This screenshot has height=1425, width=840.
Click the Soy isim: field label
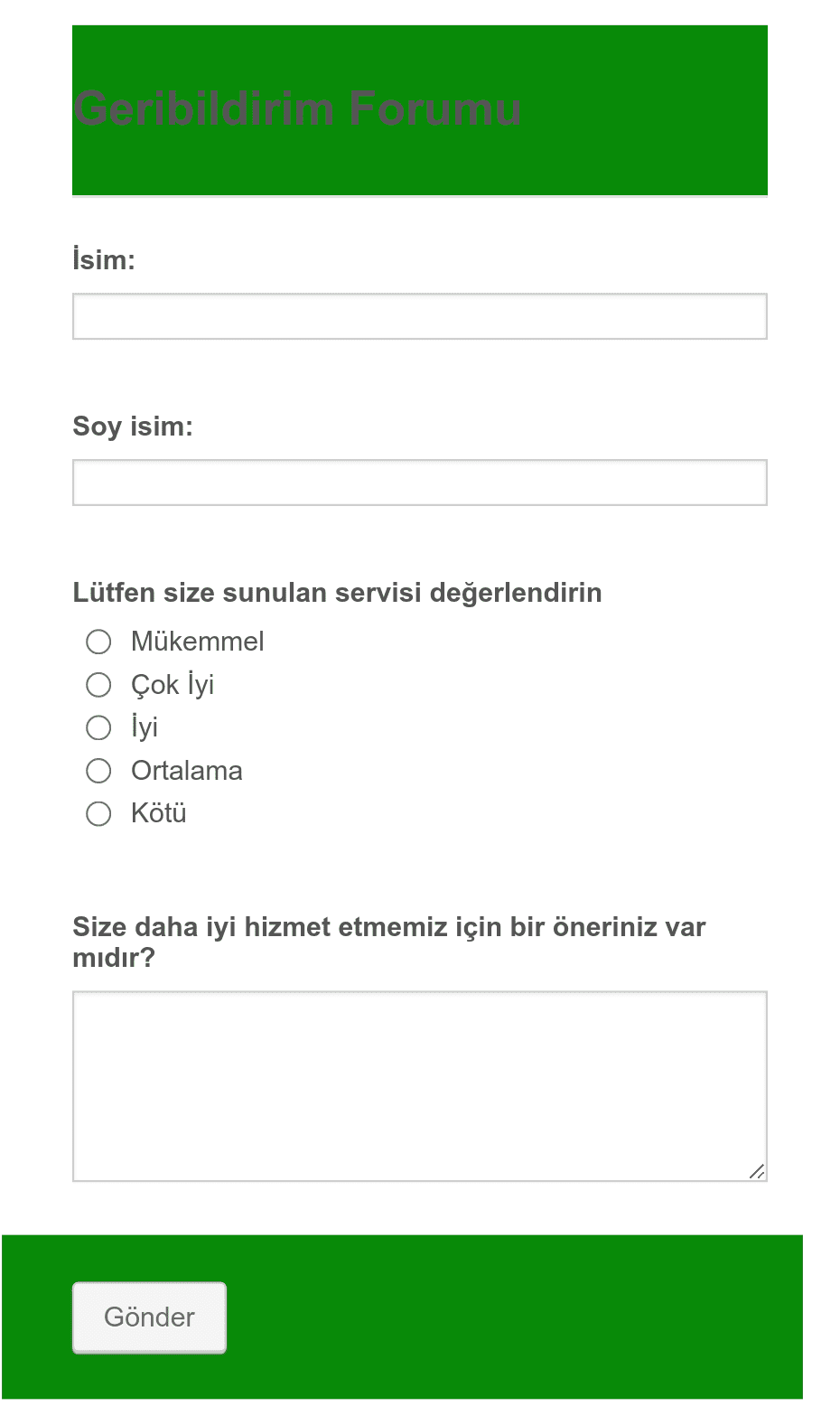click(x=133, y=427)
